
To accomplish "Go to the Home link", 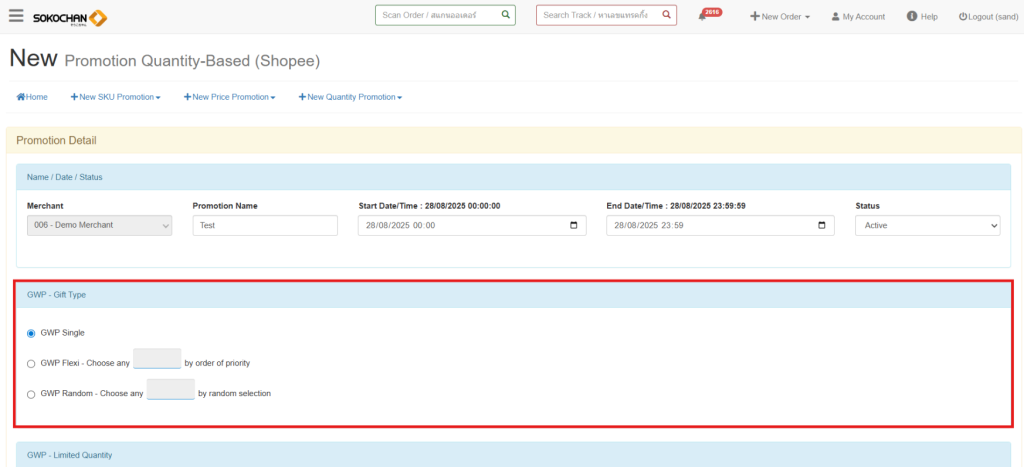I will click(32, 97).
